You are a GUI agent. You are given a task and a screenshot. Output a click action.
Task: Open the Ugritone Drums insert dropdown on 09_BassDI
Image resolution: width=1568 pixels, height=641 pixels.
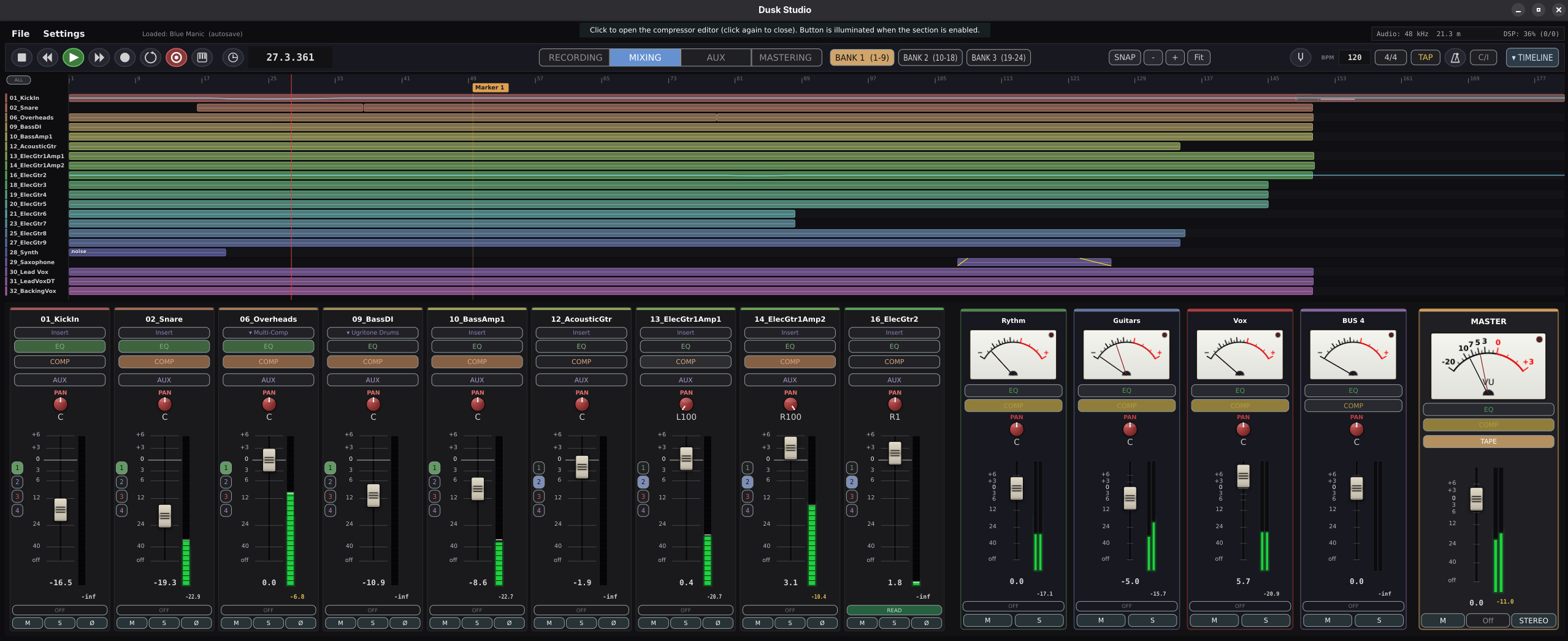(373, 333)
